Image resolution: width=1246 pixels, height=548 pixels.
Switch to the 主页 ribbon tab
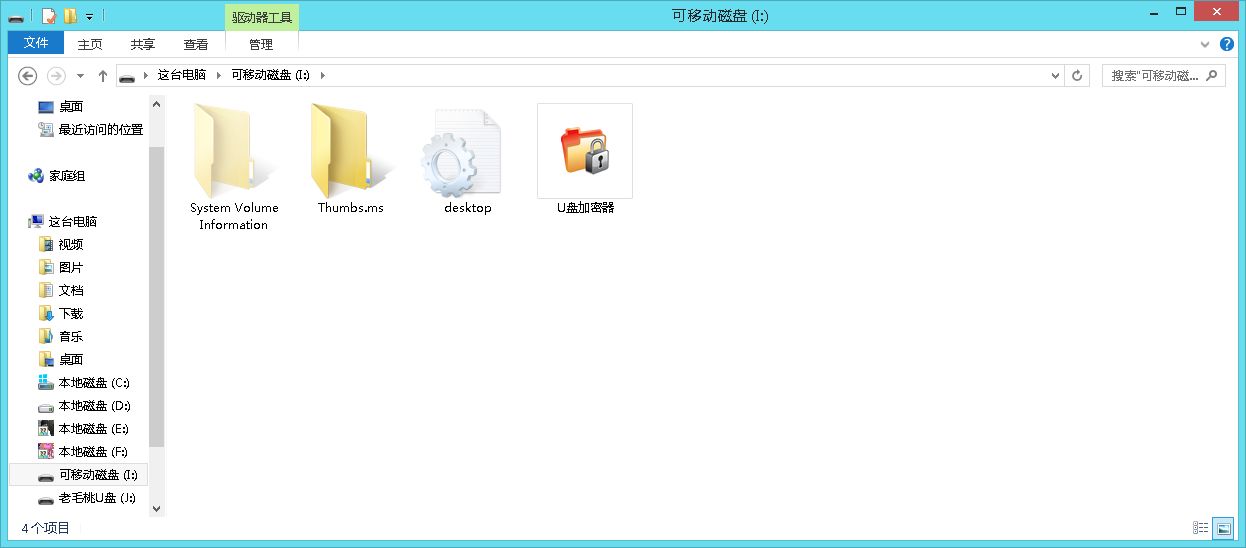click(90, 44)
